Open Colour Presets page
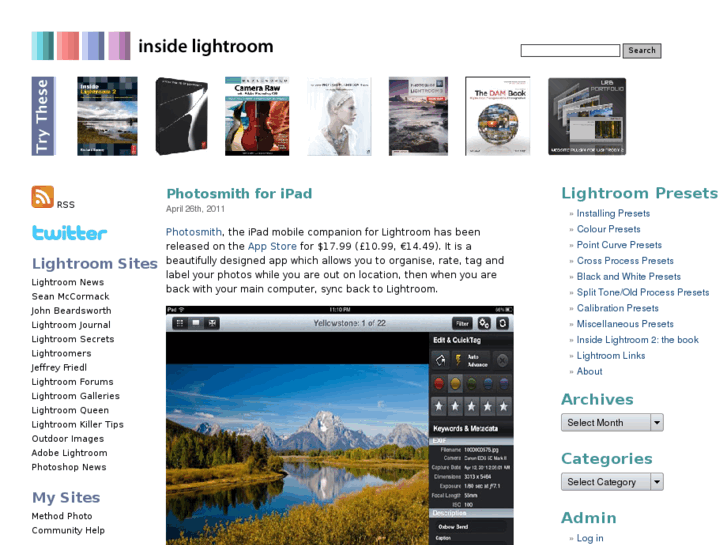This screenshot has height=545, width=727. [608, 229]
